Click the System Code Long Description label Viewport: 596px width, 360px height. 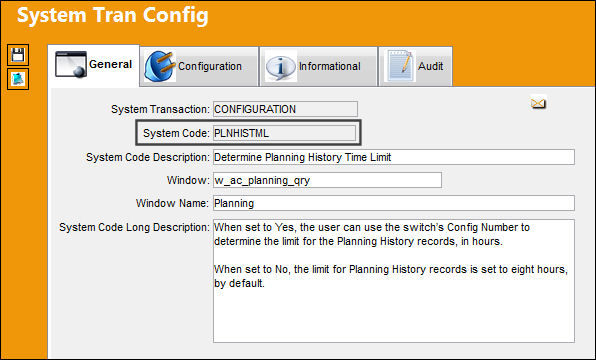pos(134,227)
